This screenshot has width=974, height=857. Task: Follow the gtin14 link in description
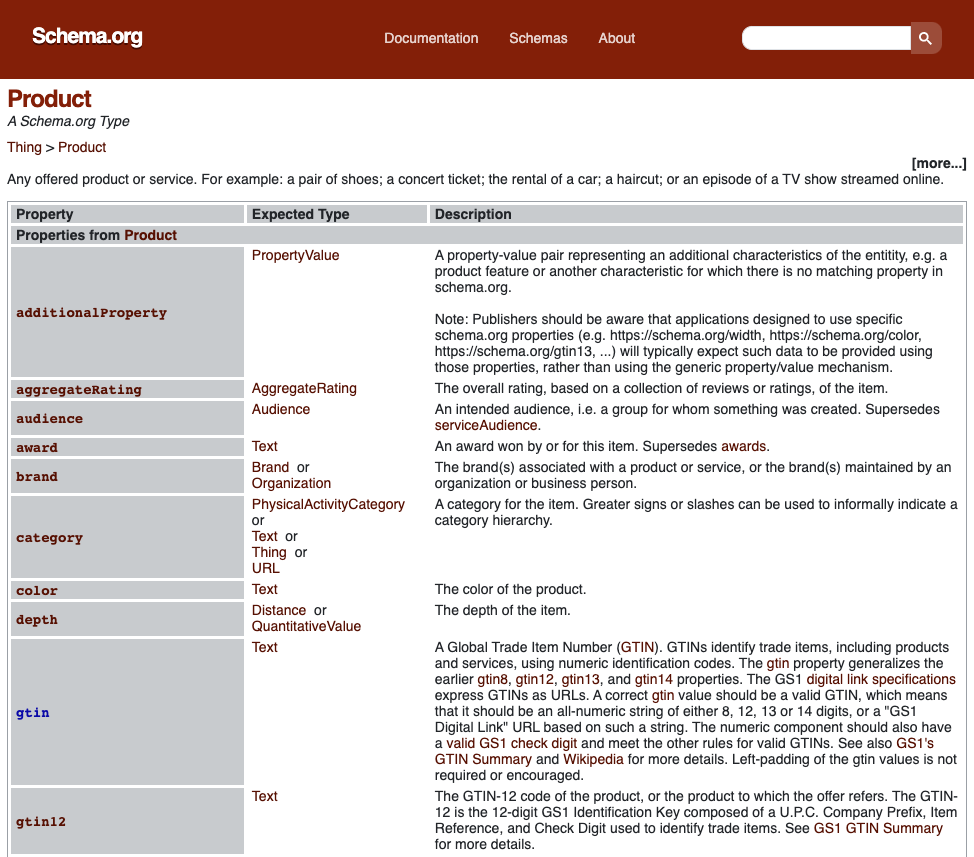(x=653, y=679)
